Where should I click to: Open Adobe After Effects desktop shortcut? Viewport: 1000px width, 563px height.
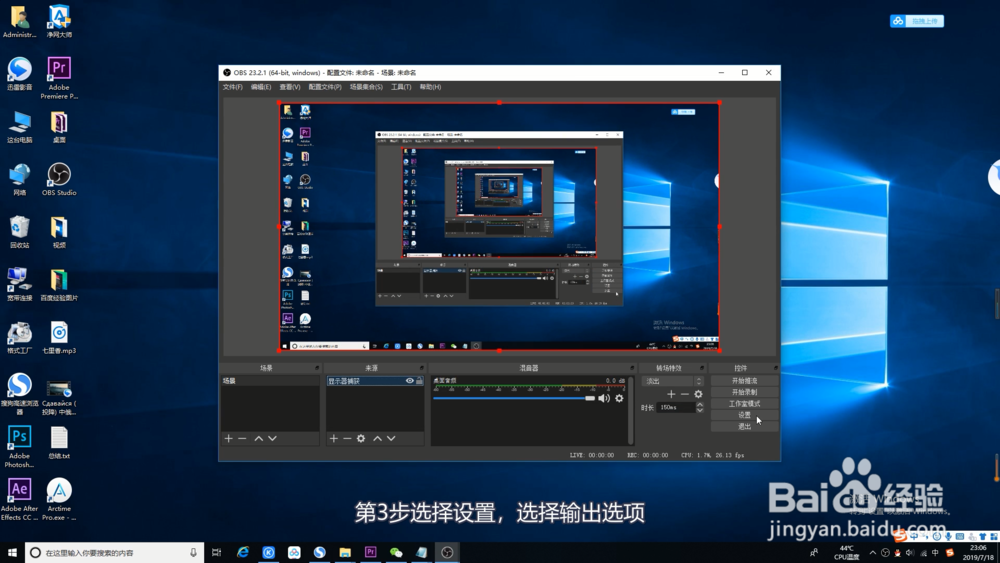coord(19,500)
